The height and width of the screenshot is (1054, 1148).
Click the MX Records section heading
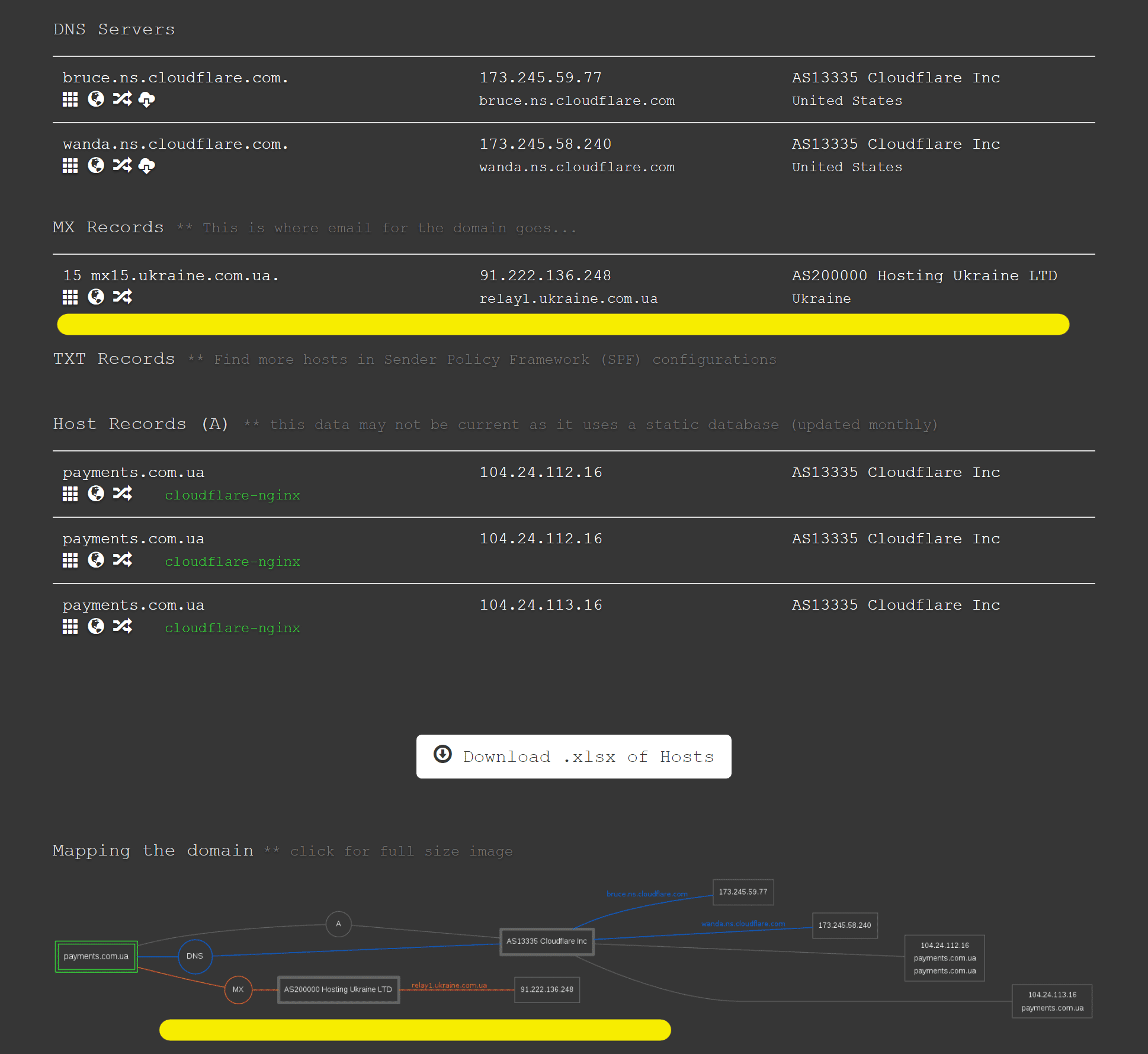click(x=108, y=227)
